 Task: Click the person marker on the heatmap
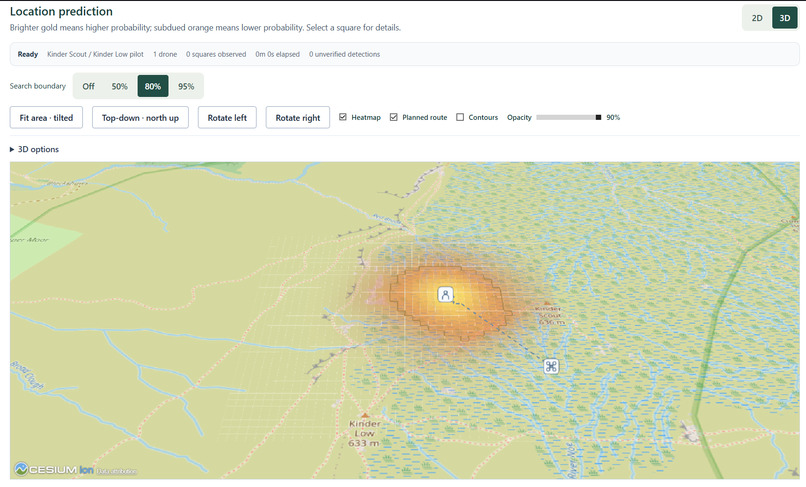click(x=446, y=295)
